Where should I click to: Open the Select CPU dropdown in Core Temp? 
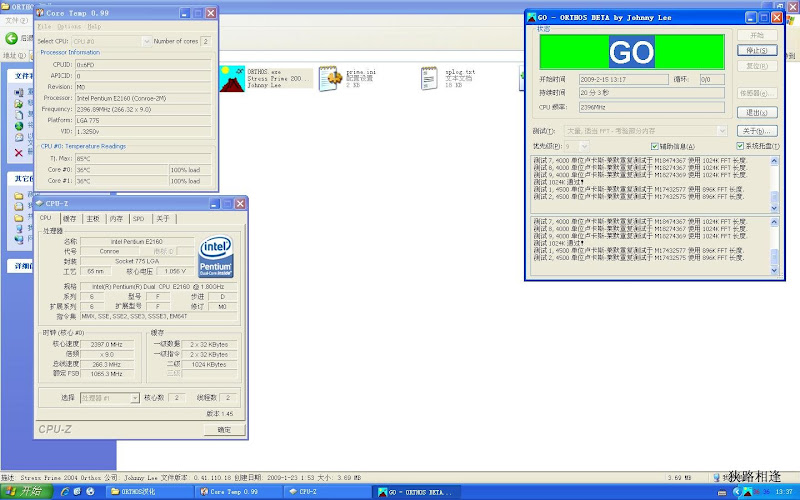[x=146, y=41]
